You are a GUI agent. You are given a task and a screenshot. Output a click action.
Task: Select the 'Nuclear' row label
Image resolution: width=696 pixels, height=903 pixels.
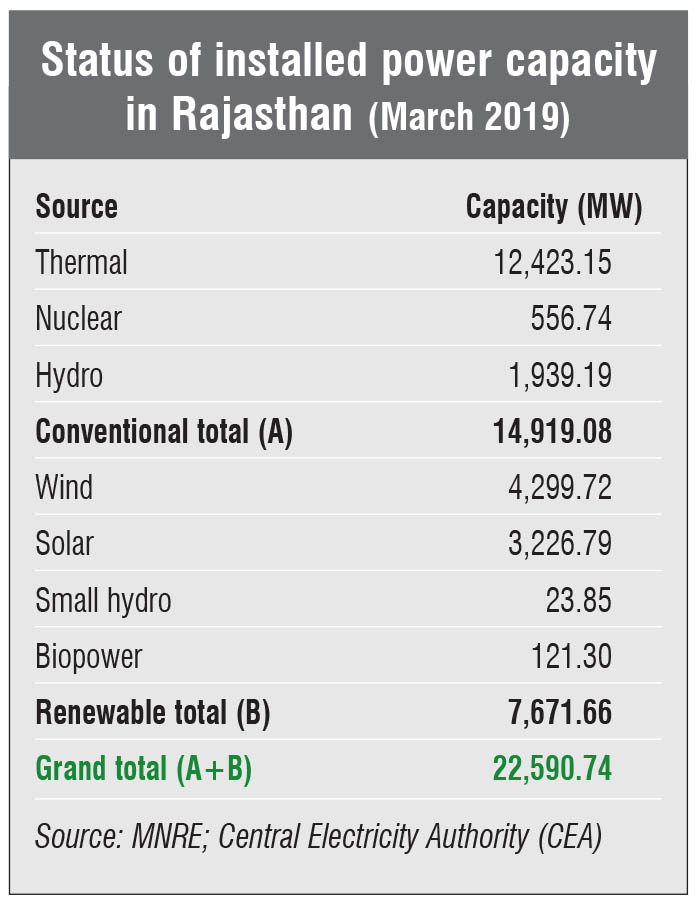[78, 319]
